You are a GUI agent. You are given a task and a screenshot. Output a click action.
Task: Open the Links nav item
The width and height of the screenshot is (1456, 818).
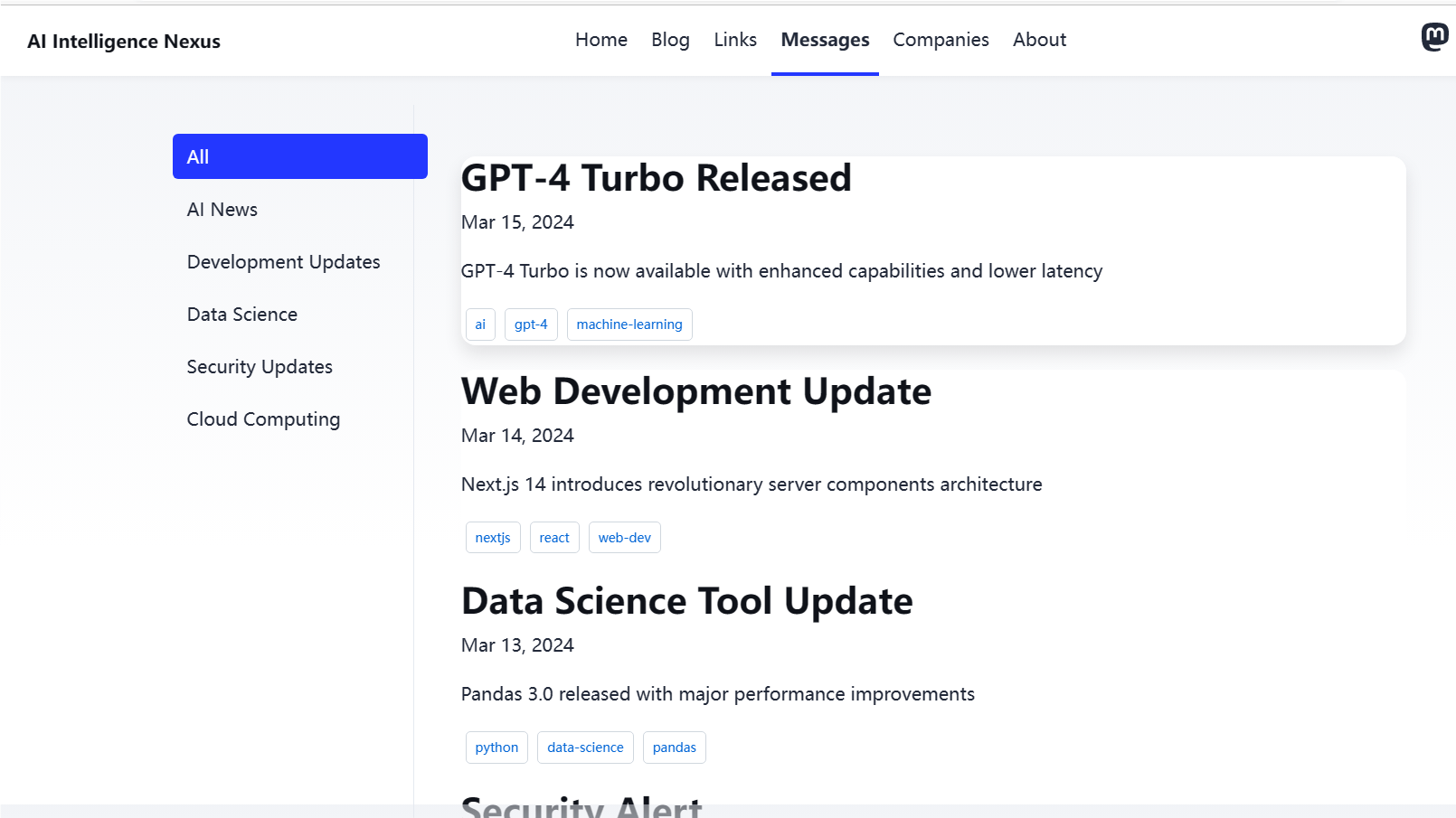point(734,40)
